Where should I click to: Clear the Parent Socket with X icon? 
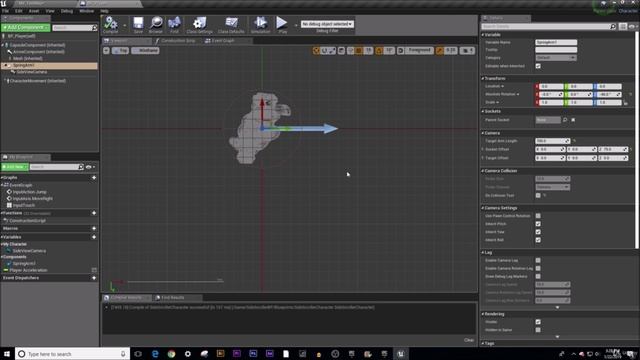pos(573,120)
